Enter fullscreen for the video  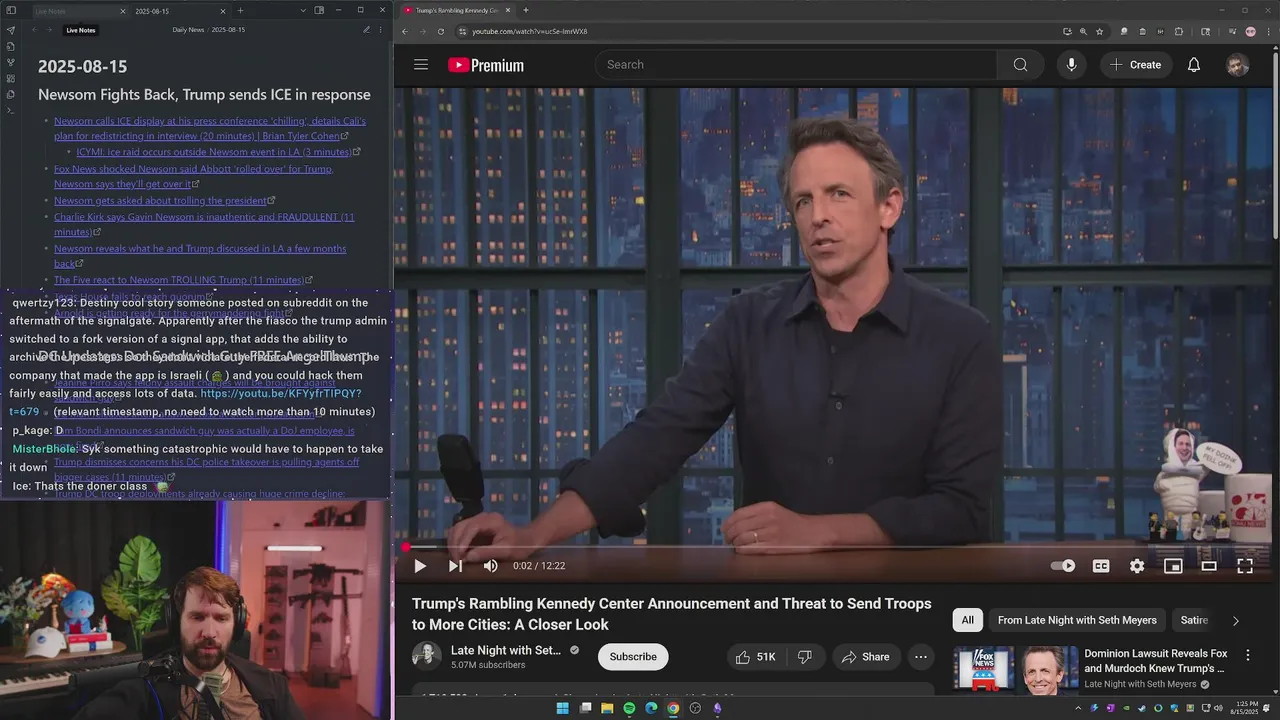1245,566
